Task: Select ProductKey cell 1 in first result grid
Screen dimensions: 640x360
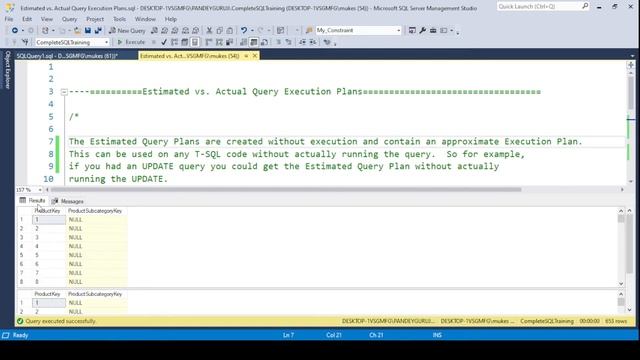Action: click(49, 220)
